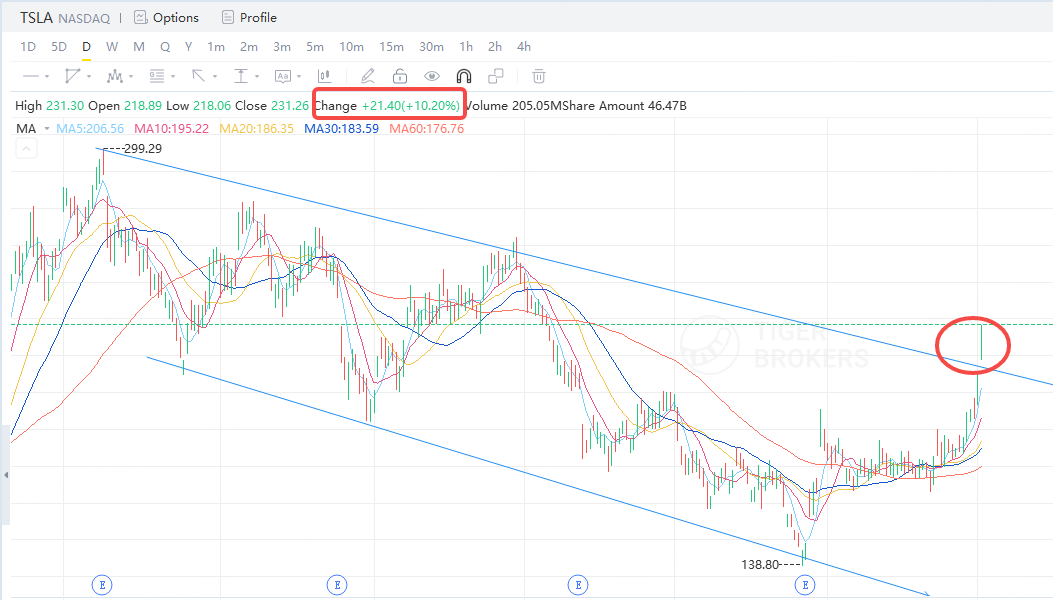Image resolution: width=1053 pixels, height=600 pixels.
Task: Delete drawings with the trash icon
Action: click(539, 76)
